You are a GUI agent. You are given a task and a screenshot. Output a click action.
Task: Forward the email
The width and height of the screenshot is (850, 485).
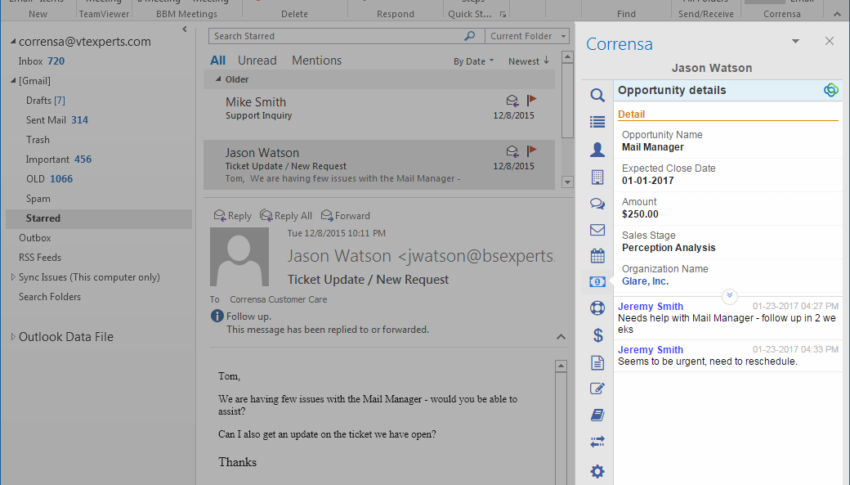345,216
